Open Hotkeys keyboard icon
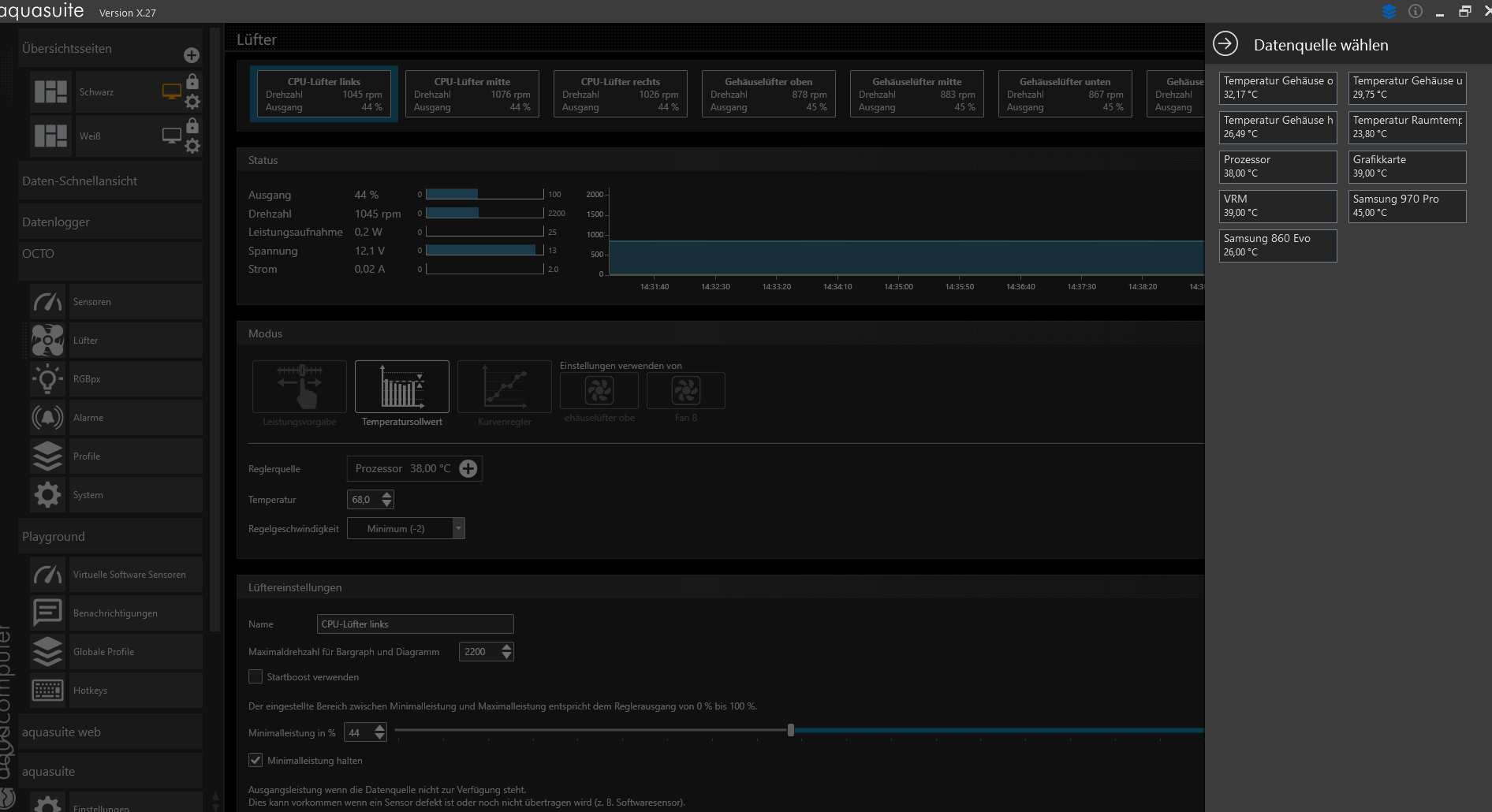Image resolution: width=1492 pixels, height=812 pixels. pos(47,691)
